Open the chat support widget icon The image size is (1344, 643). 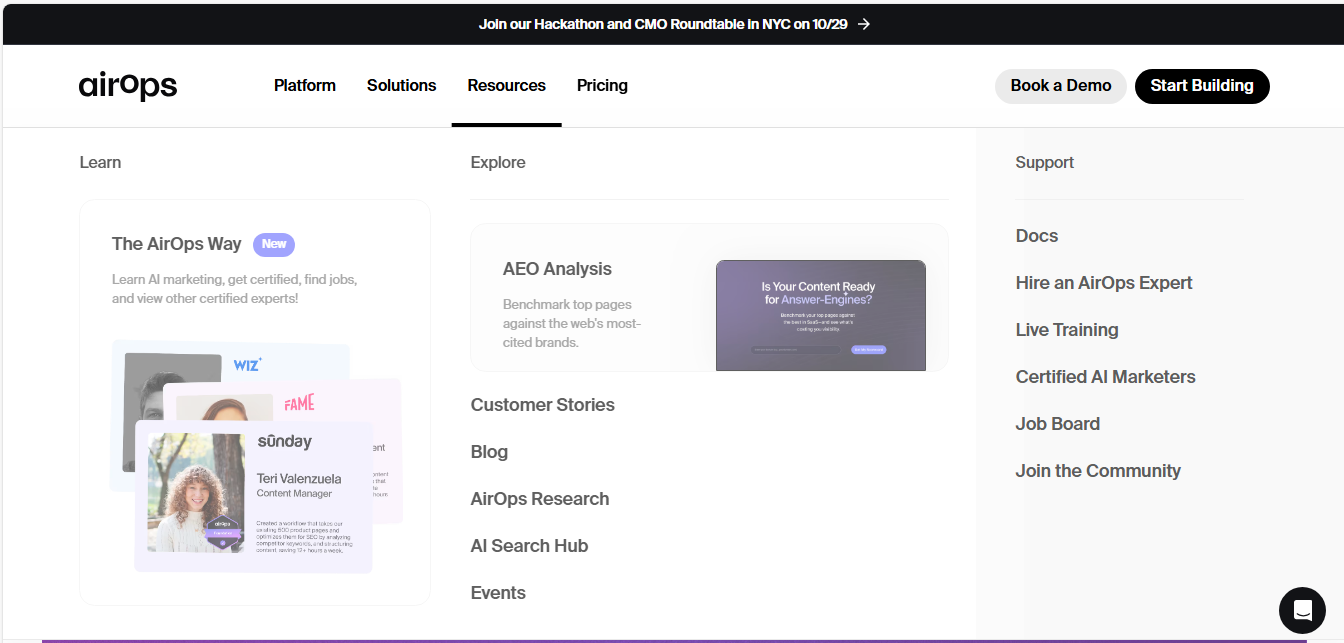tap(1302, 610)
